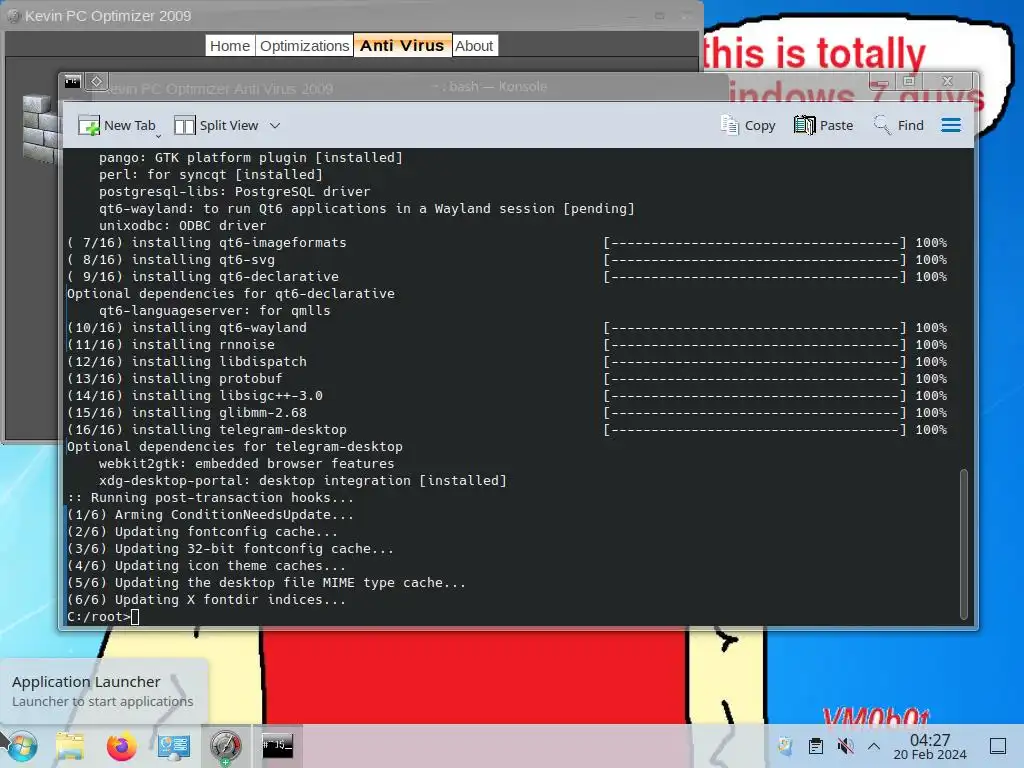Image resolution: width=1024 pixels, height=768 pixels.
Task: Open the file manager from the taskbar
Action: point(70,746)
